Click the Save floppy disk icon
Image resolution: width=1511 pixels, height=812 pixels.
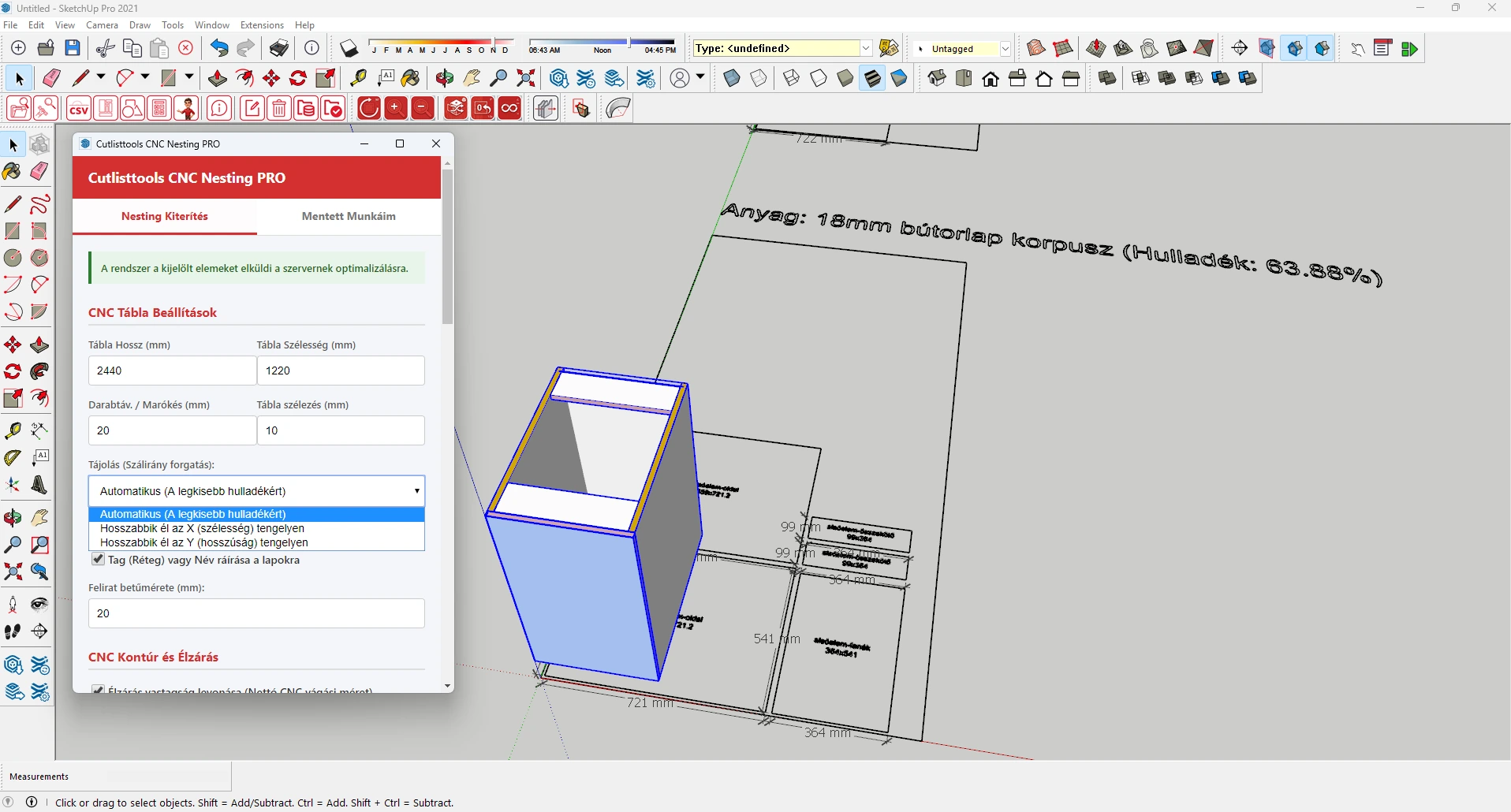pyautogui.click(x=73, y=49)
